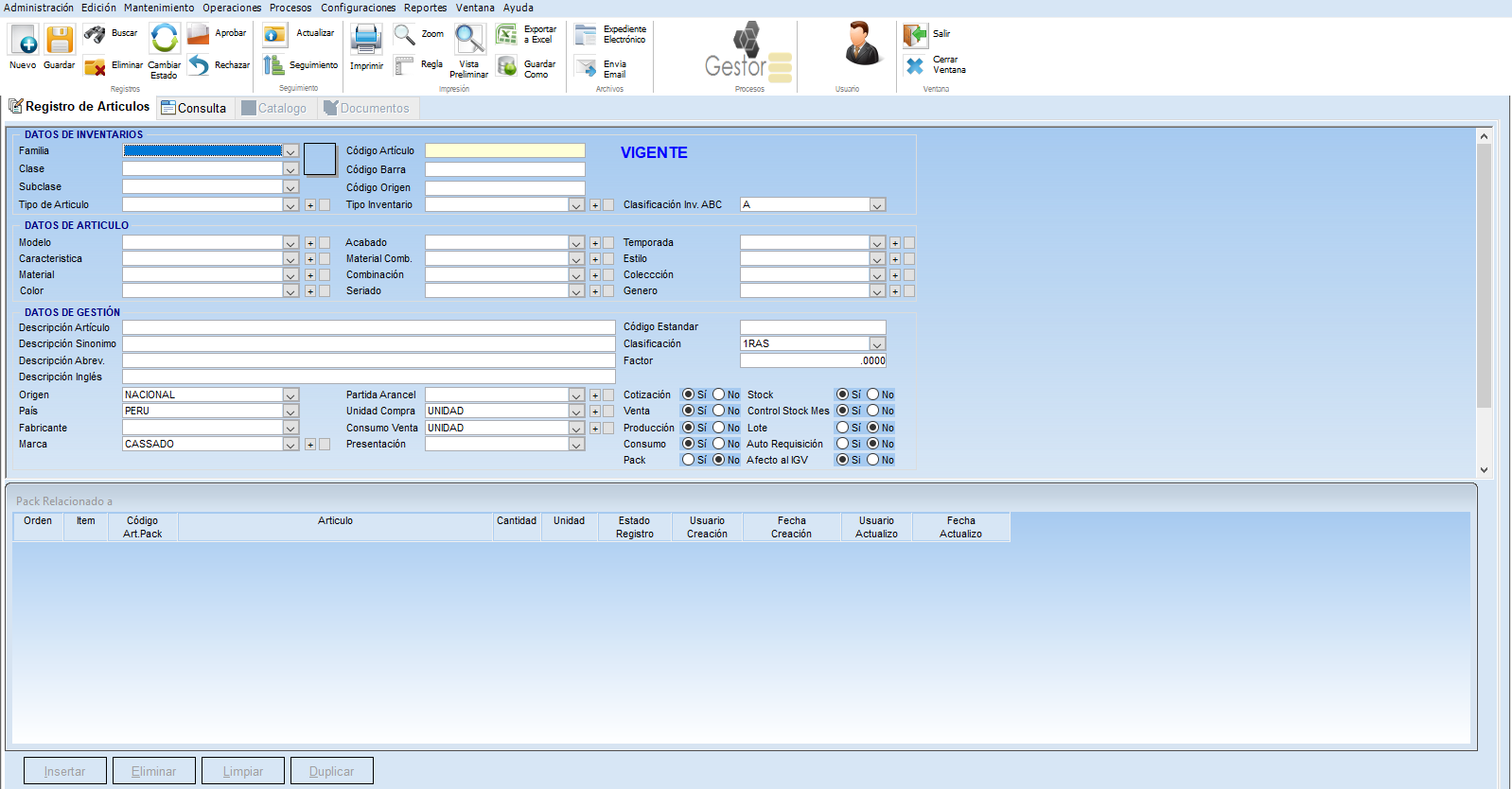
Task: Open the Clasificación Inv. ABC dropdown
Action: [x=877, y=205]
